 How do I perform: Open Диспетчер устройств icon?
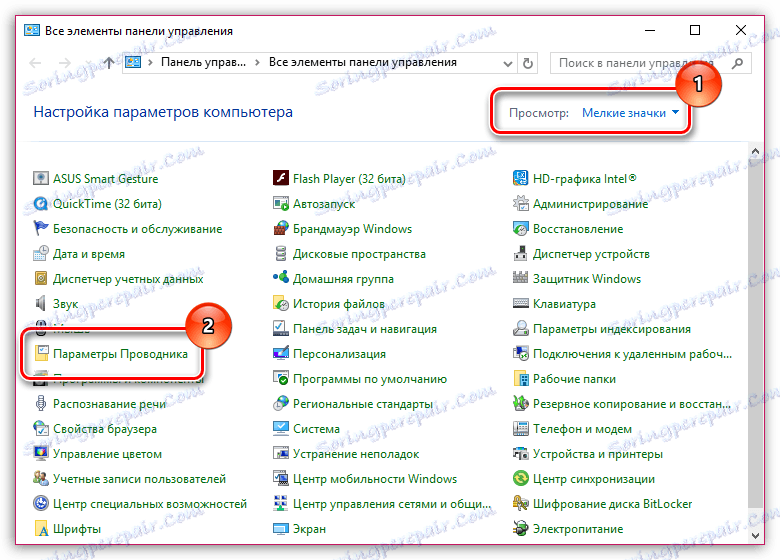(520, 253)
